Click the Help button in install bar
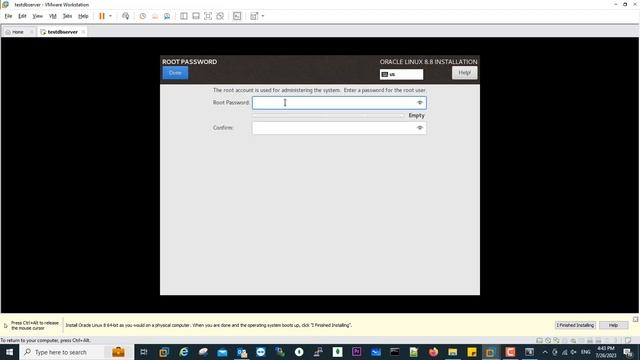Screen dimensions: 640x360 [613, 325]
